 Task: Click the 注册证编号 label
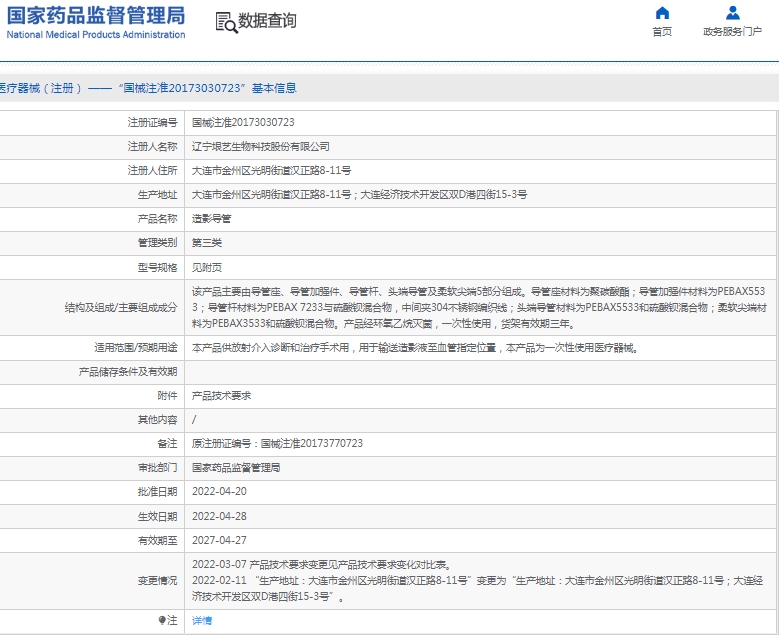click(153, 122)
